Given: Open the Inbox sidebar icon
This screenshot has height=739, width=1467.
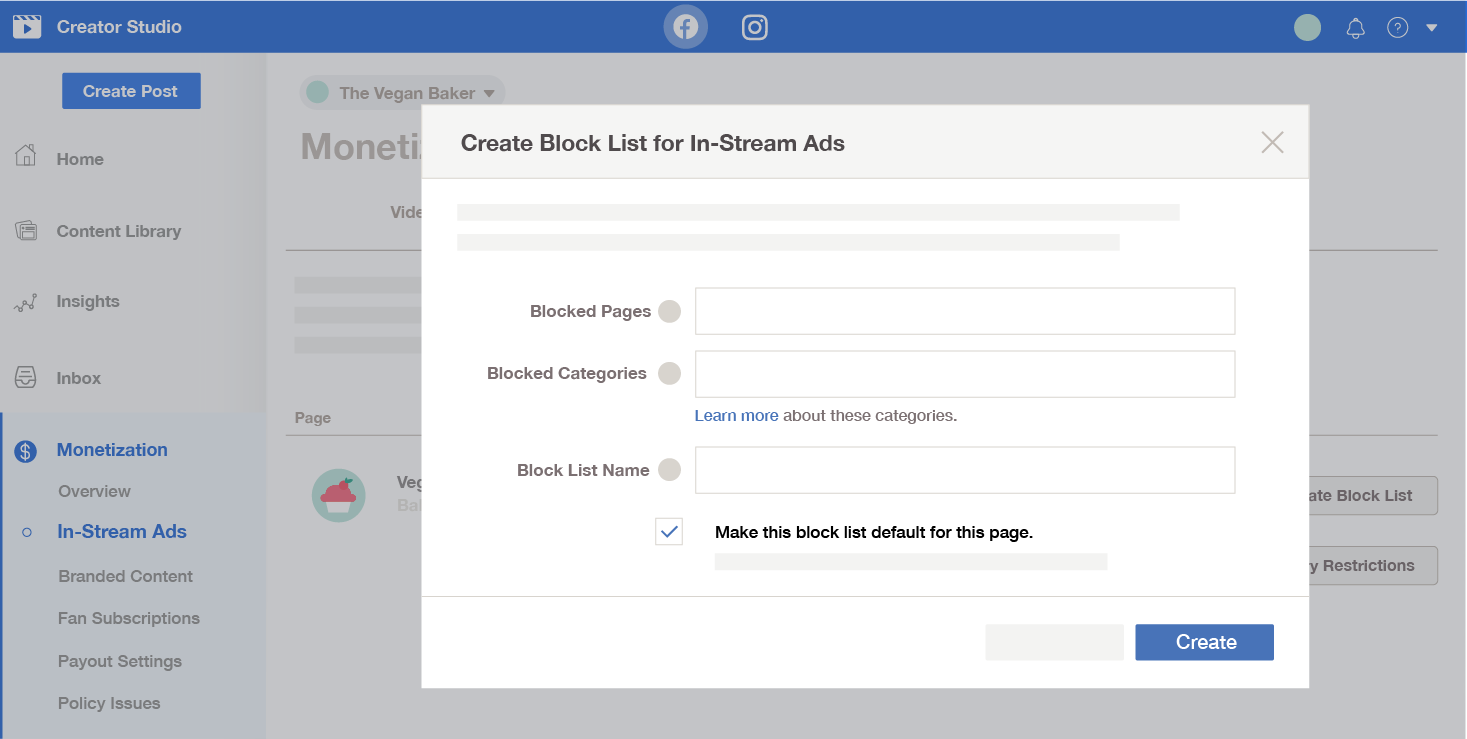Looking at the screenshot, I should pyautogui.click(x=26, y=377).
